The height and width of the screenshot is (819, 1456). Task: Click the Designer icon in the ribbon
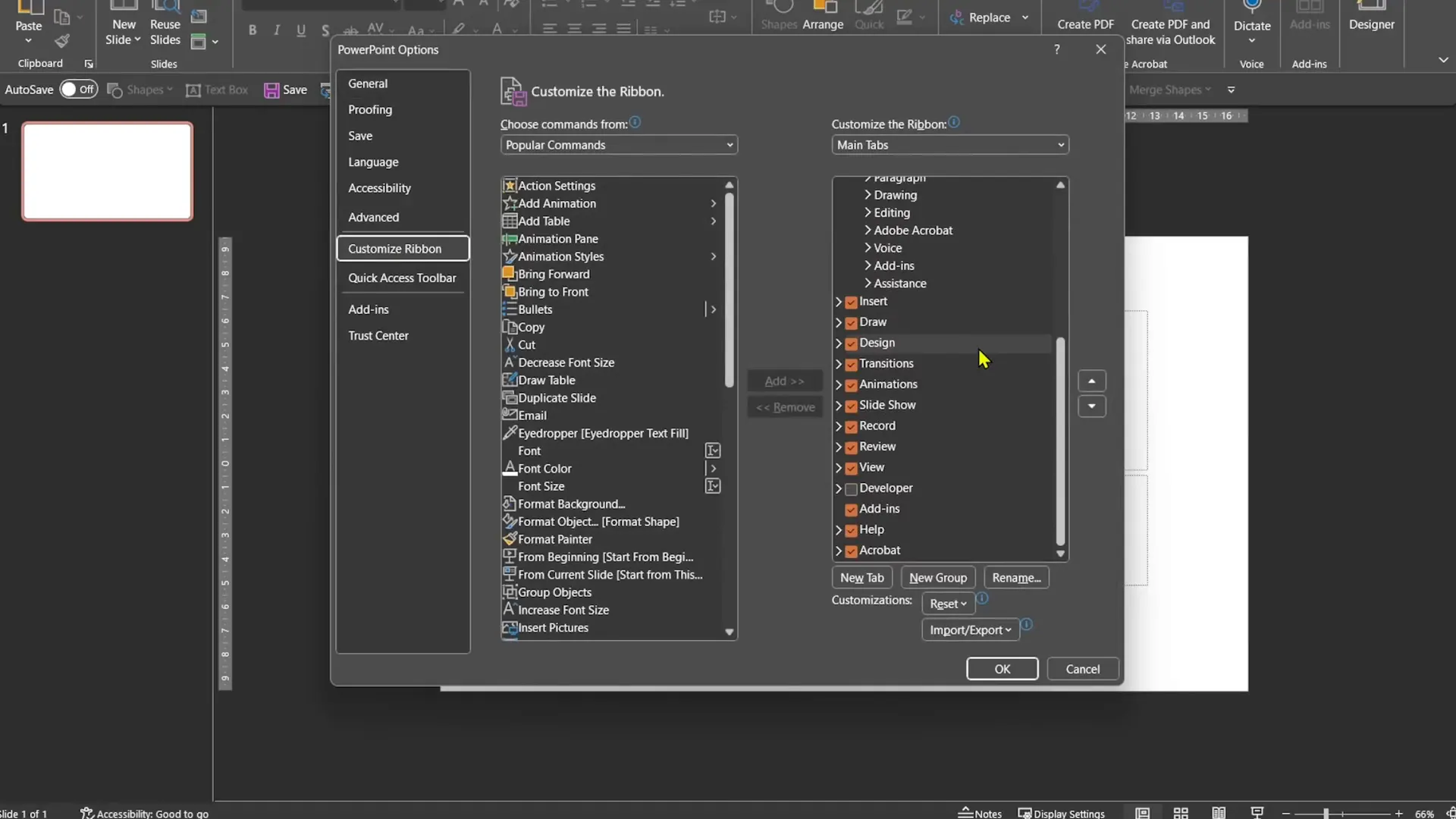1371,6
